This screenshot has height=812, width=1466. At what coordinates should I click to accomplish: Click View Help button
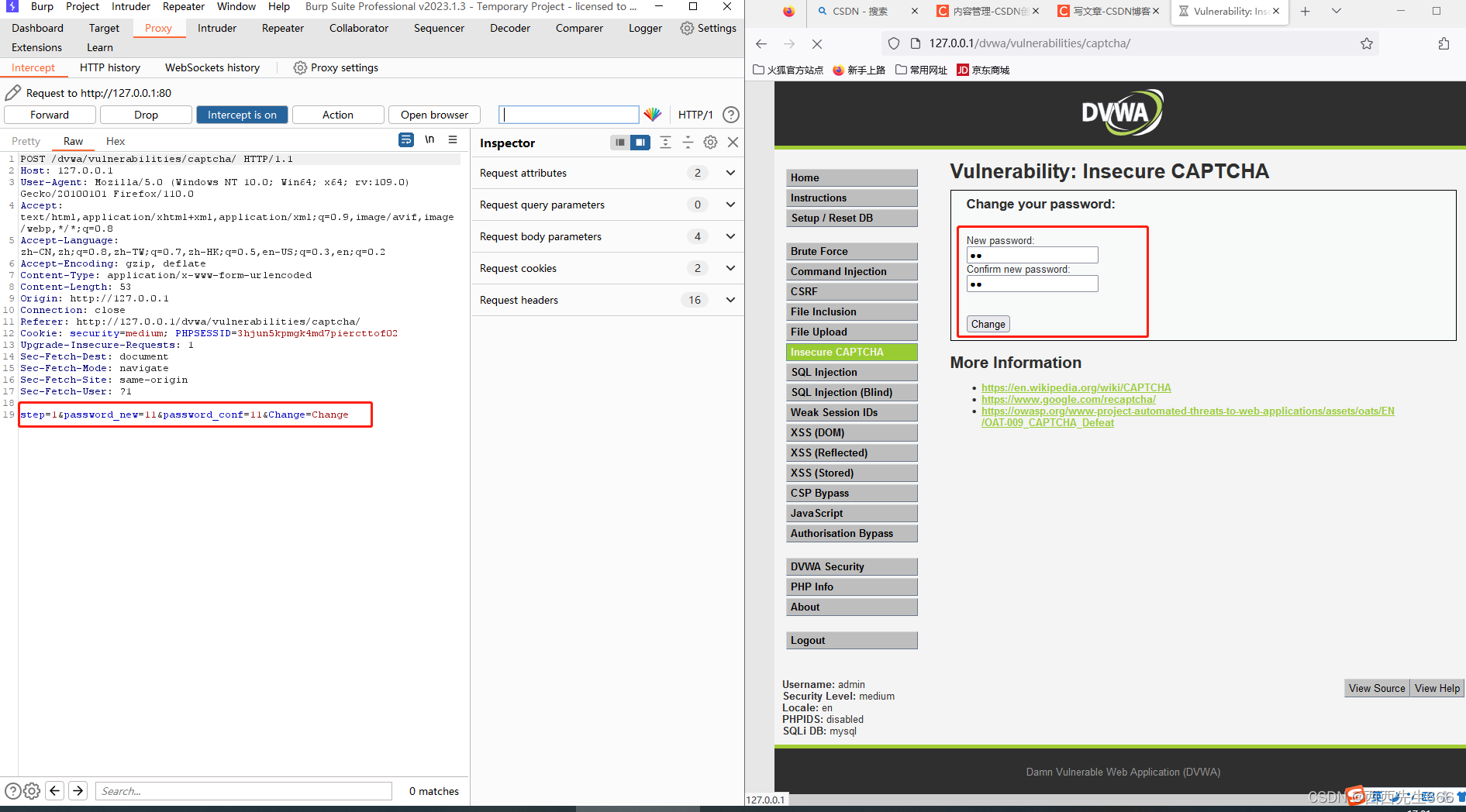(x=1437, y=688)
